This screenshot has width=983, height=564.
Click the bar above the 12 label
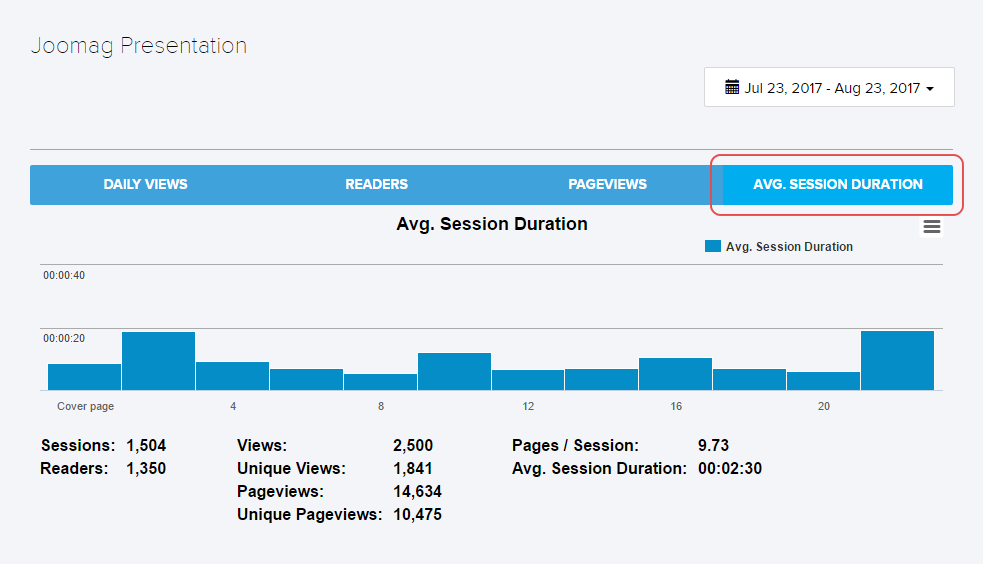pos(528,380)
